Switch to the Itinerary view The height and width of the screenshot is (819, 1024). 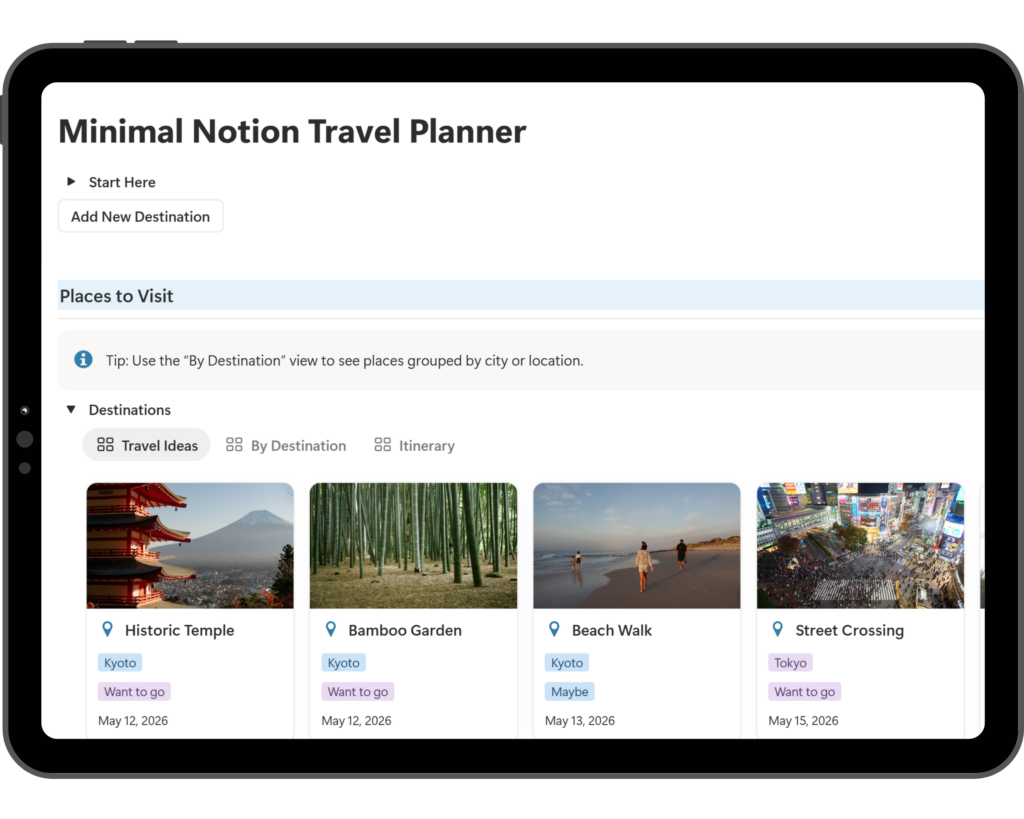425,444
